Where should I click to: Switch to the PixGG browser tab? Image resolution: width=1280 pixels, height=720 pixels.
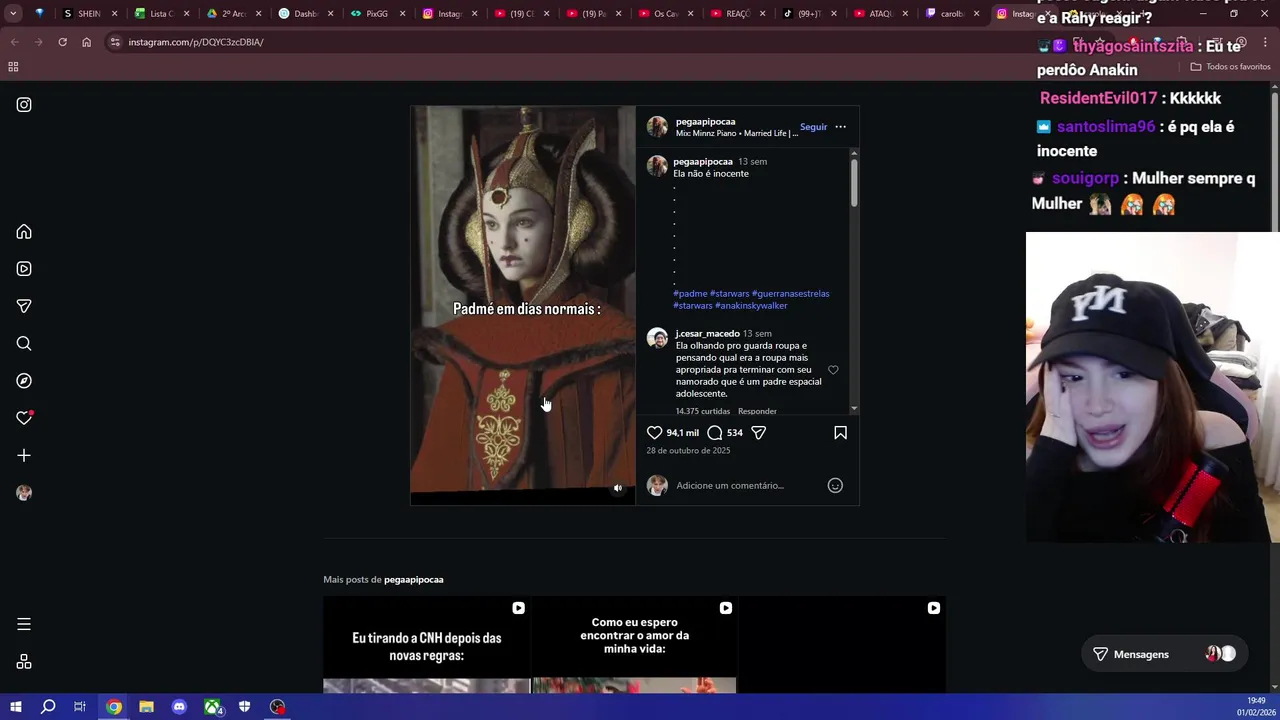(377, 14)
